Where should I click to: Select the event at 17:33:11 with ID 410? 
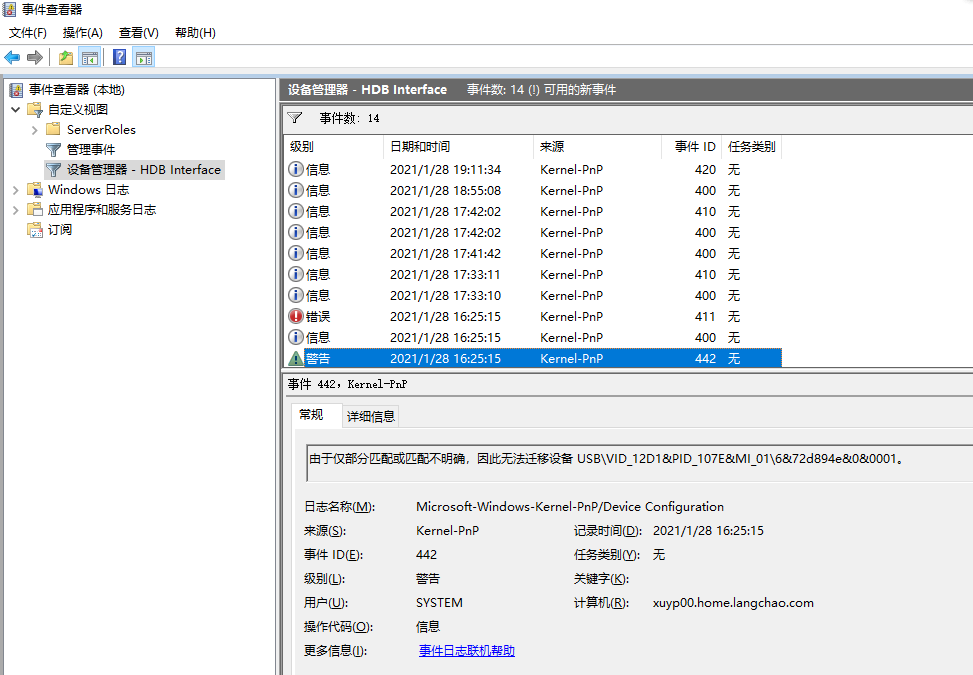pyautogui.click(x=533, y=275)
